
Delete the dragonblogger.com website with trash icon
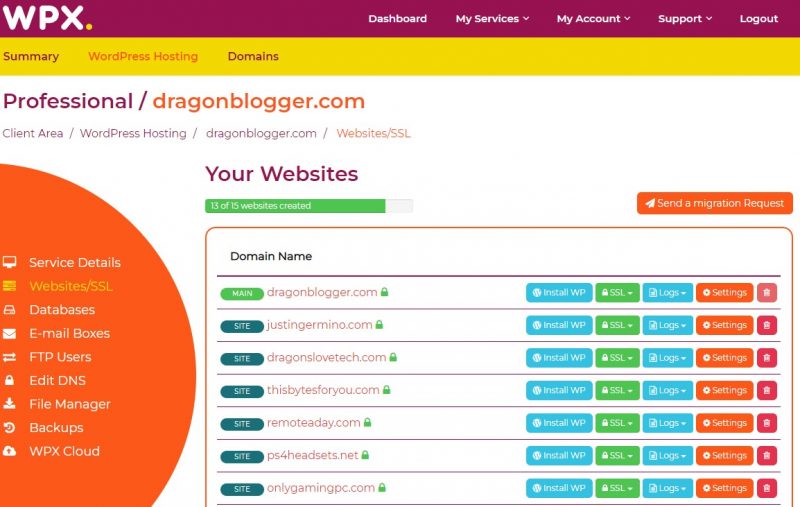click(x=766, y=293)
